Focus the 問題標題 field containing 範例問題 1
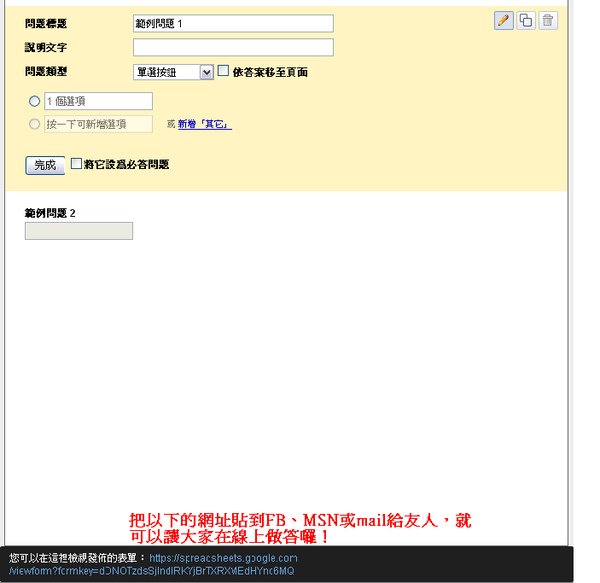600x583 pixels. tap(233, 24)
